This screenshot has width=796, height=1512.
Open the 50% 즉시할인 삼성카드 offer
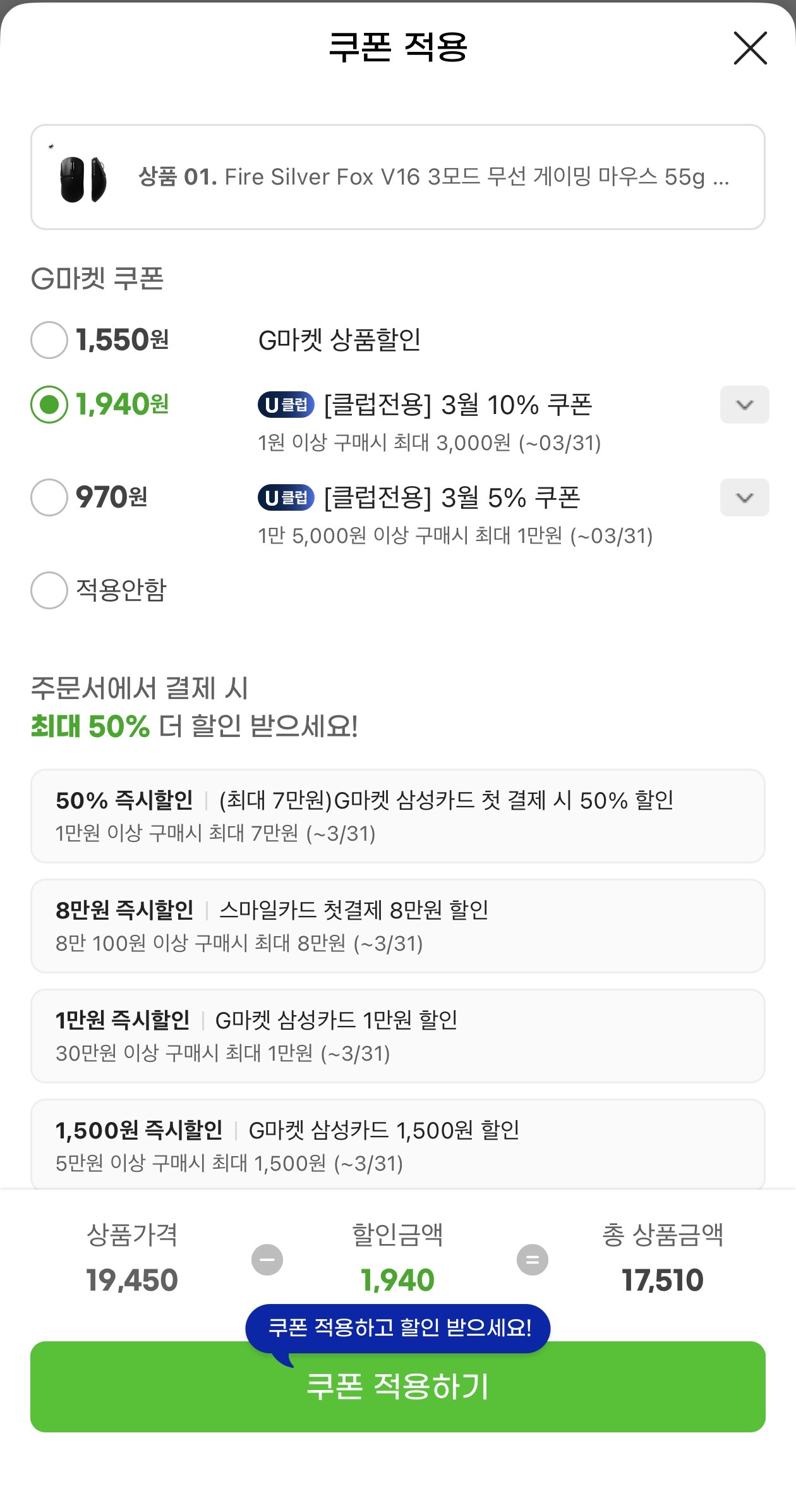[398, 816]
